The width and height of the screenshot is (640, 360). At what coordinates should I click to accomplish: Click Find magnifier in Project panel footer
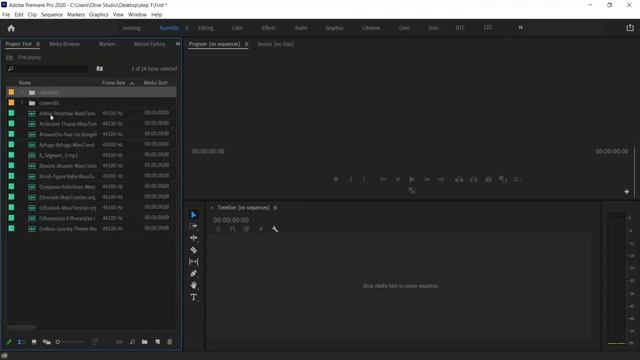point(132,342)
